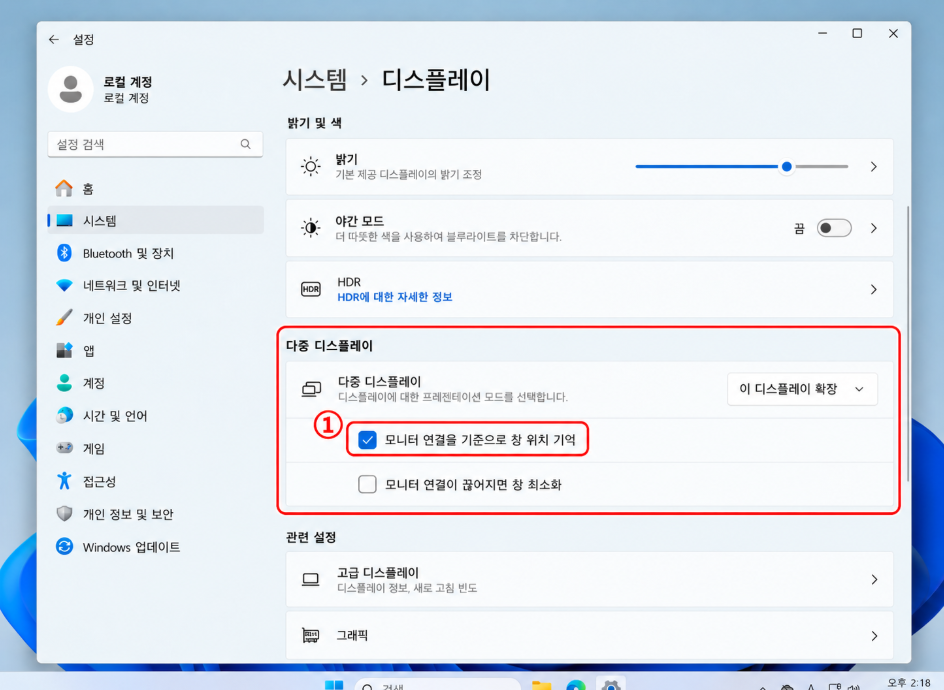Select the 시간 및 언어 globe-clock icon
The width and height of the screenshot is (944, 690).
click(x=64, y=415)
